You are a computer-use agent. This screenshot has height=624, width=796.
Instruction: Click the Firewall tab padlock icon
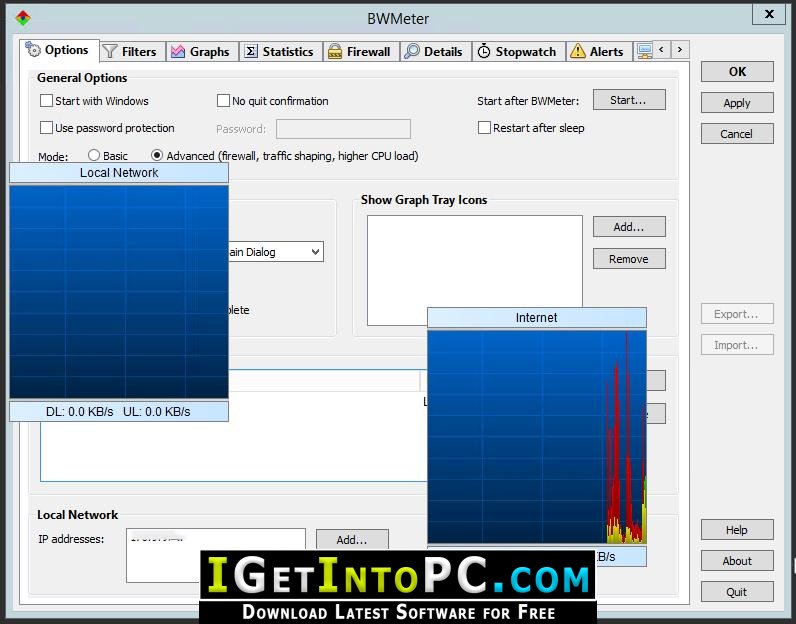[335, 51]
